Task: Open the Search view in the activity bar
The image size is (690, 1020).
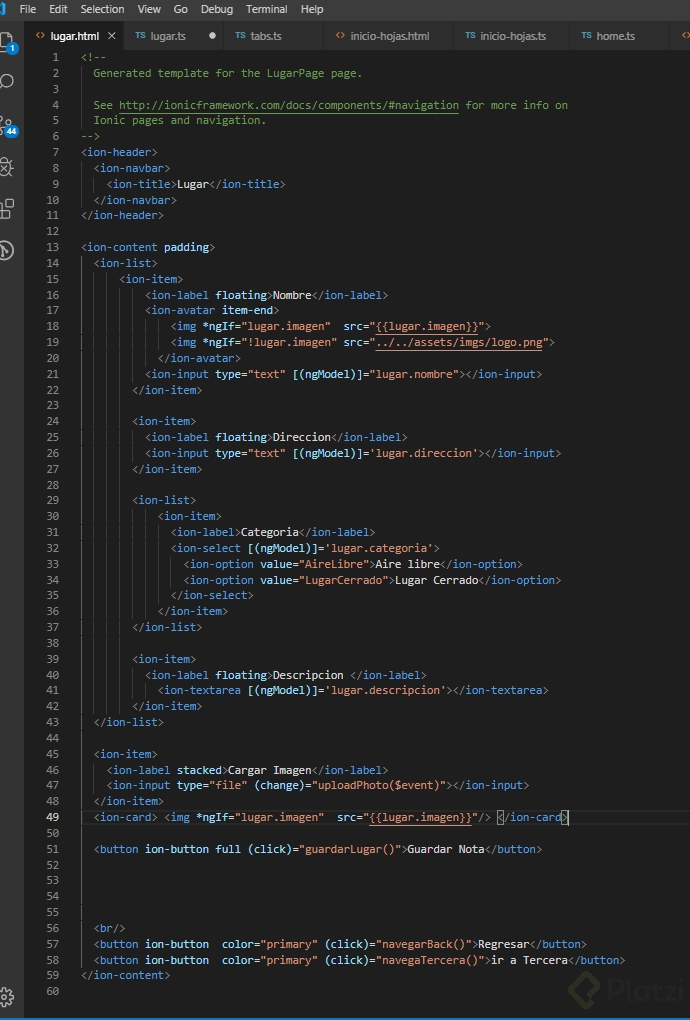Action: (x=7, y=81)
